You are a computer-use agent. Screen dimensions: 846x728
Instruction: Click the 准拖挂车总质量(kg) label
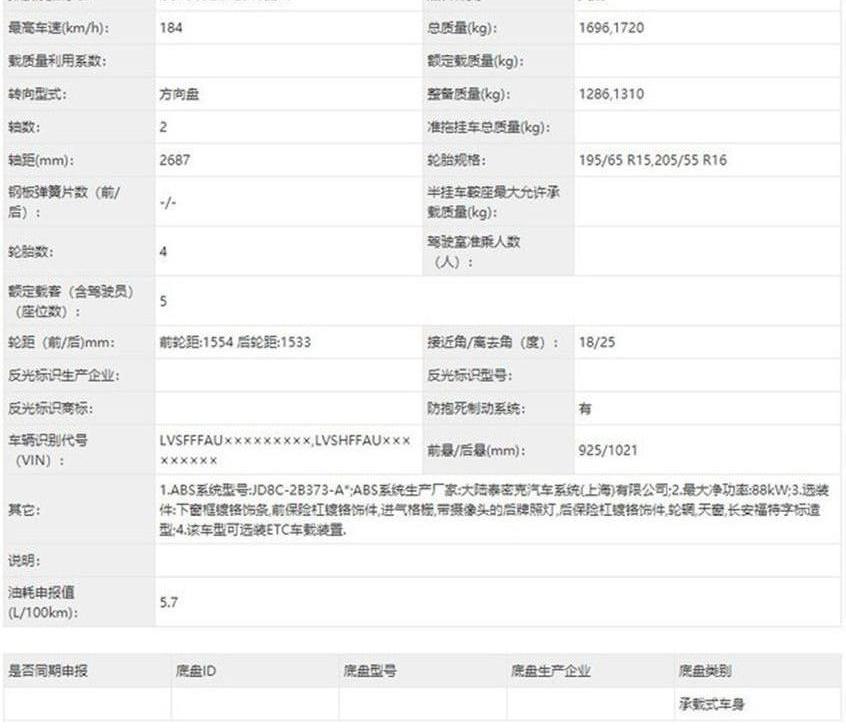pos(488,127)
